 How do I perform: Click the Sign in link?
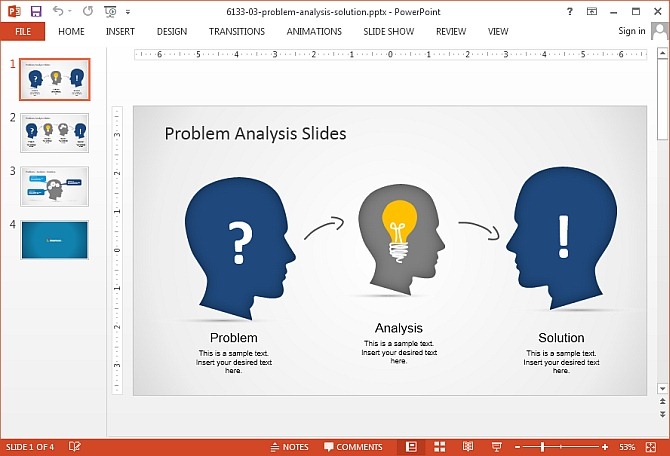(x=632, y=31)
